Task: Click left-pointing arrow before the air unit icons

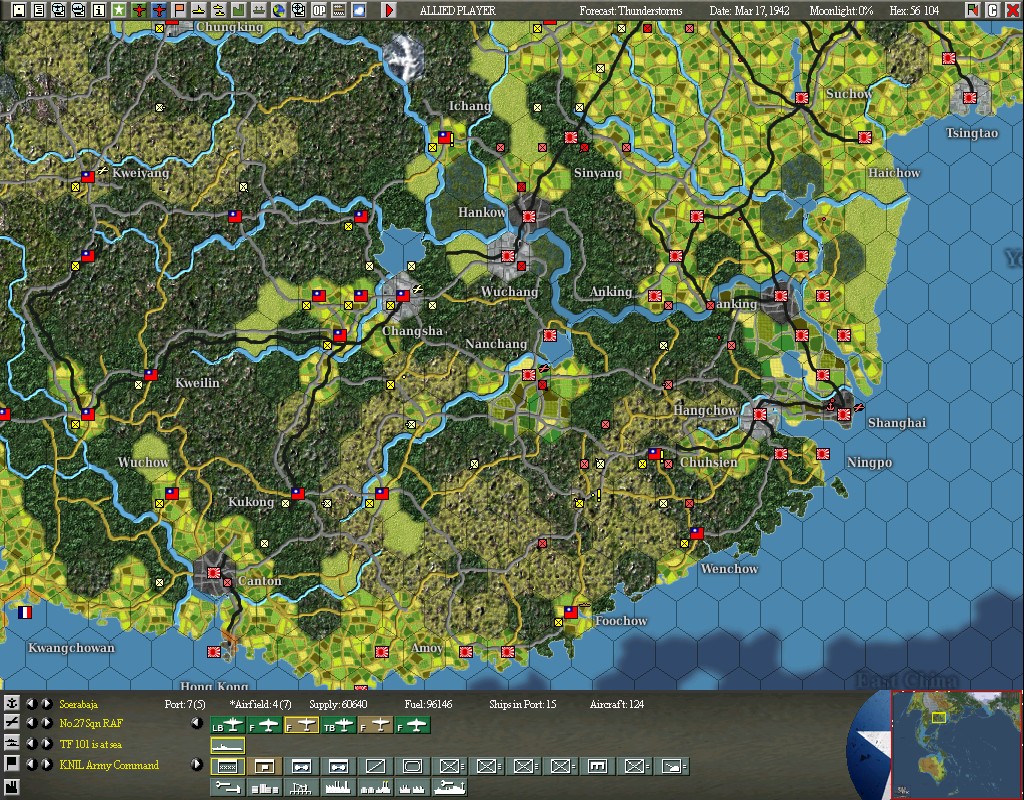Action: (197, 723)
